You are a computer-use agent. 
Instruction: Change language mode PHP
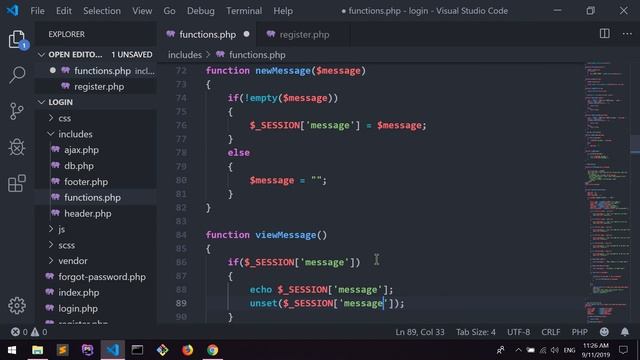tap(579, 332)
